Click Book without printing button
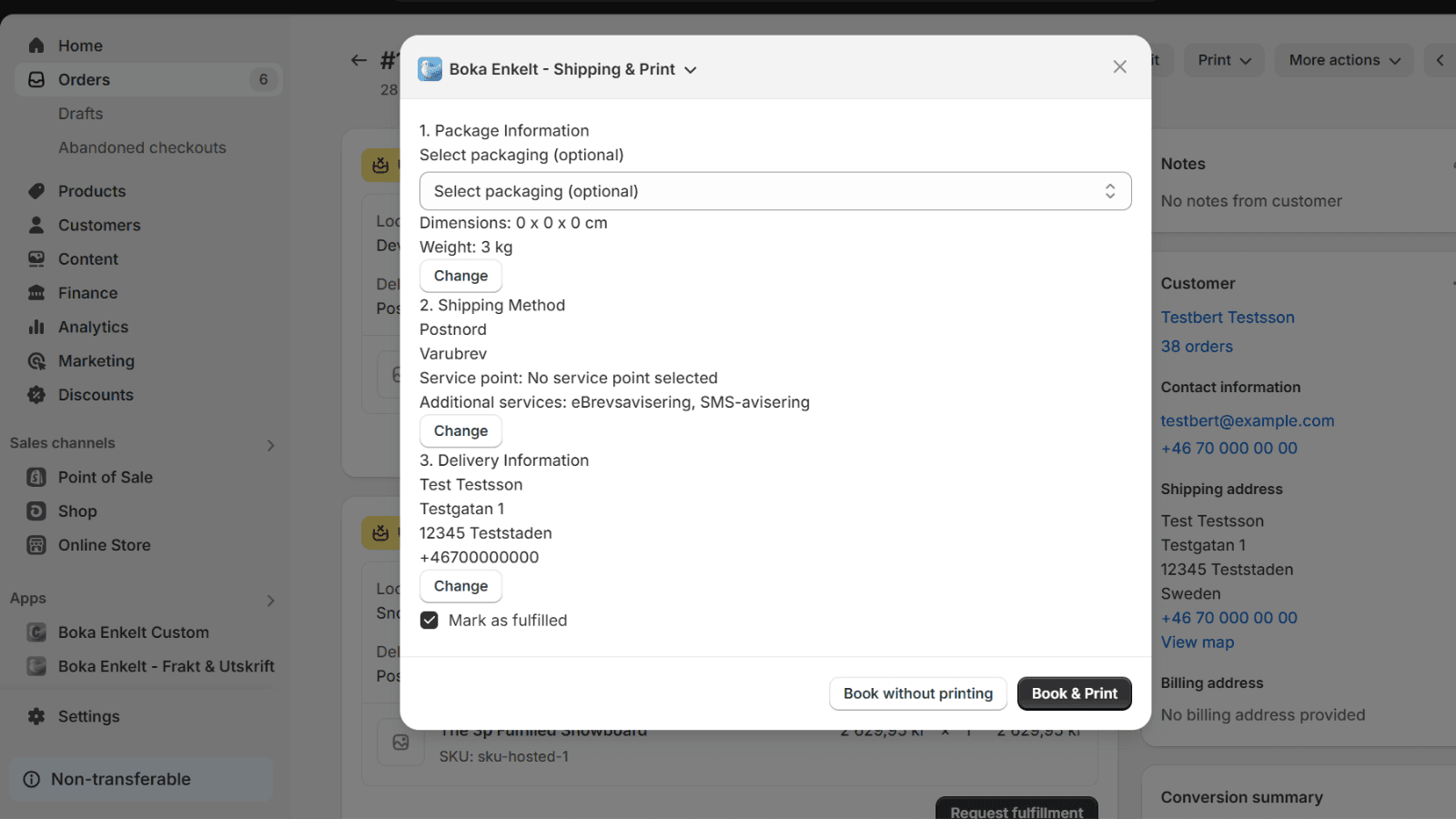This screenshot has width=1456, height=819. [917, 693]
